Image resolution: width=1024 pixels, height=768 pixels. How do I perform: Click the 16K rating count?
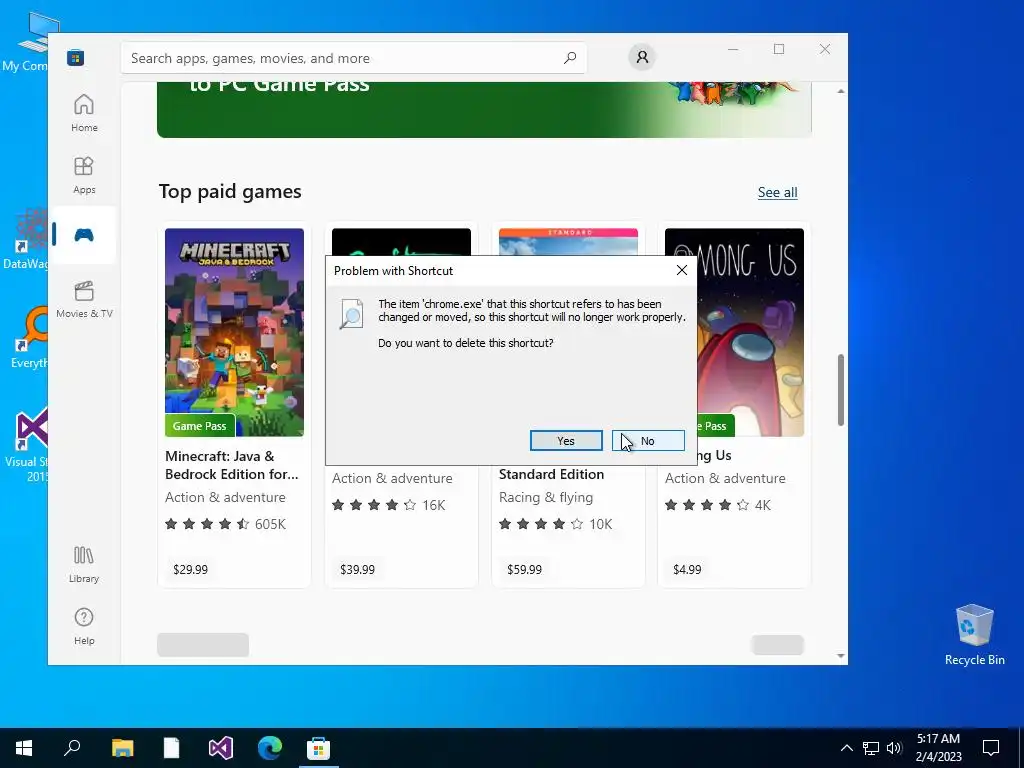434,505
